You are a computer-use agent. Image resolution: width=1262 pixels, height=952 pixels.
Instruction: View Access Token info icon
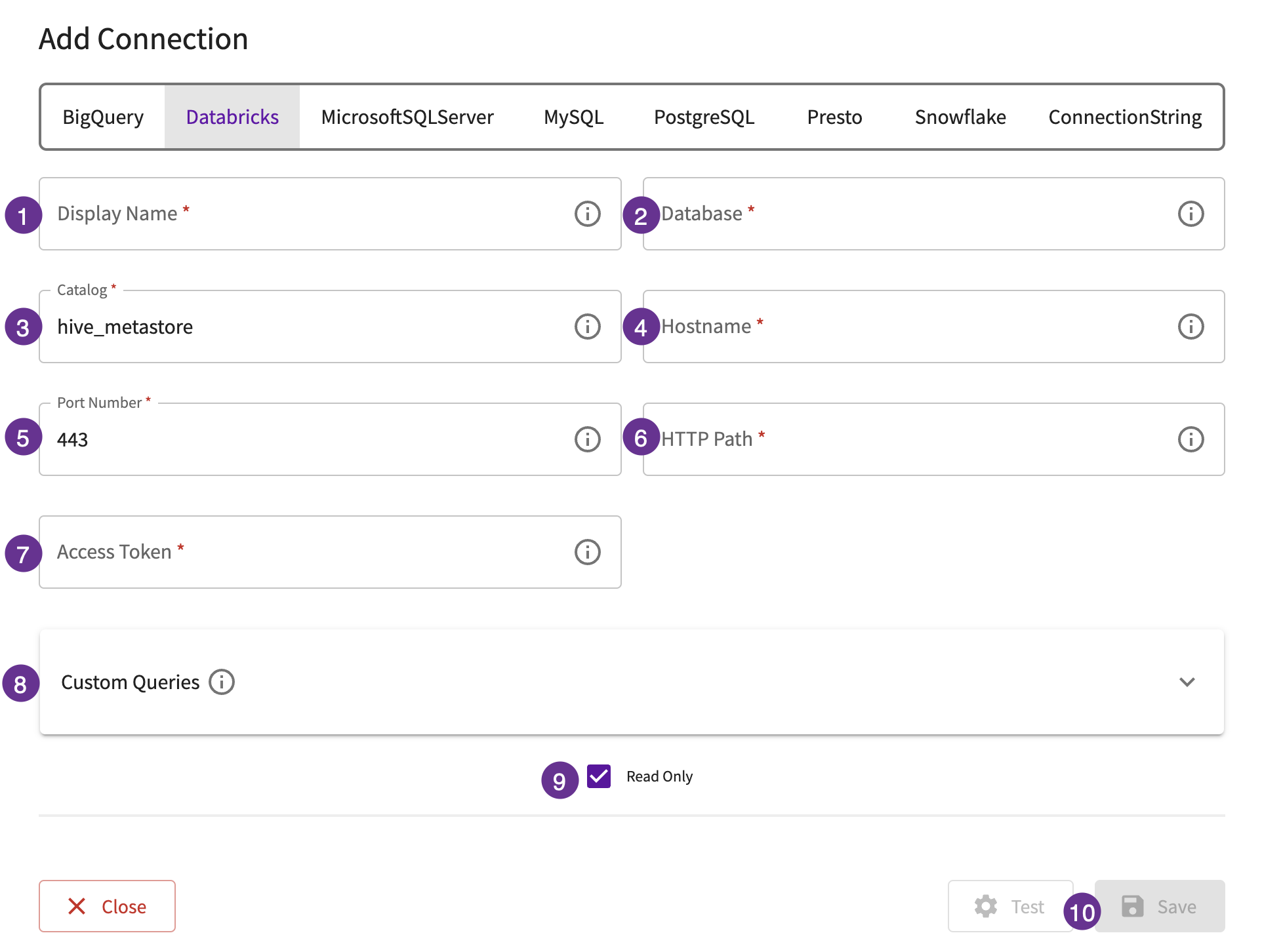587,552
